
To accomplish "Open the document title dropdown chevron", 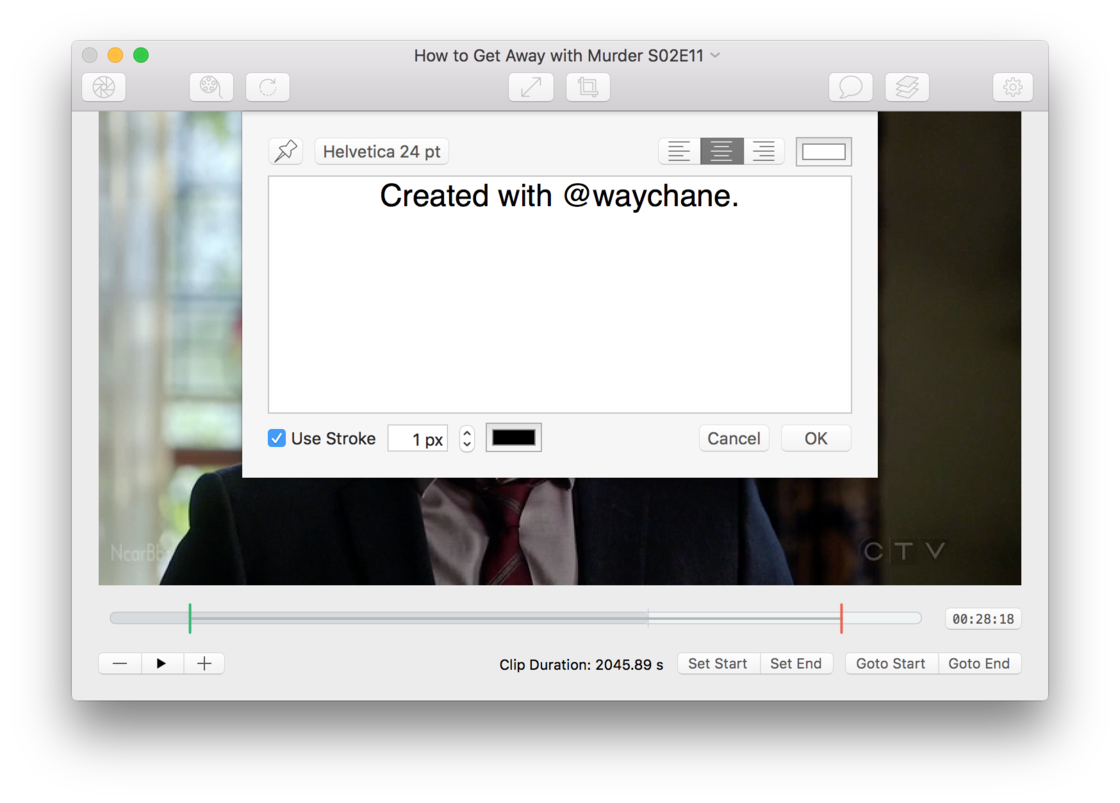I will (716, 55).
